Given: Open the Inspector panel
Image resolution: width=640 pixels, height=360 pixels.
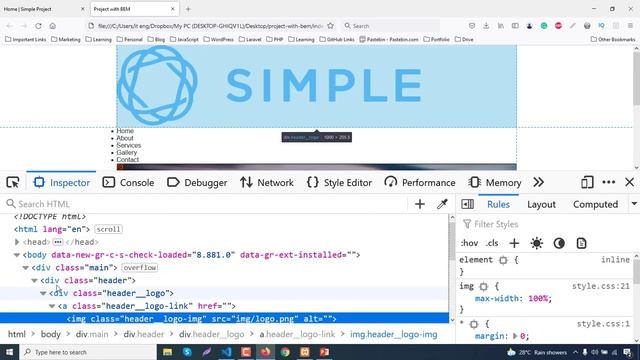Looking at the screenshot, I should point(62,182).
